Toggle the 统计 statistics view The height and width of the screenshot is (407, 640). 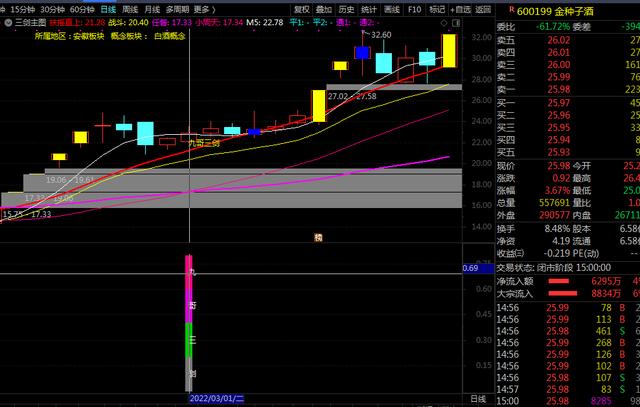coord(369,8)
